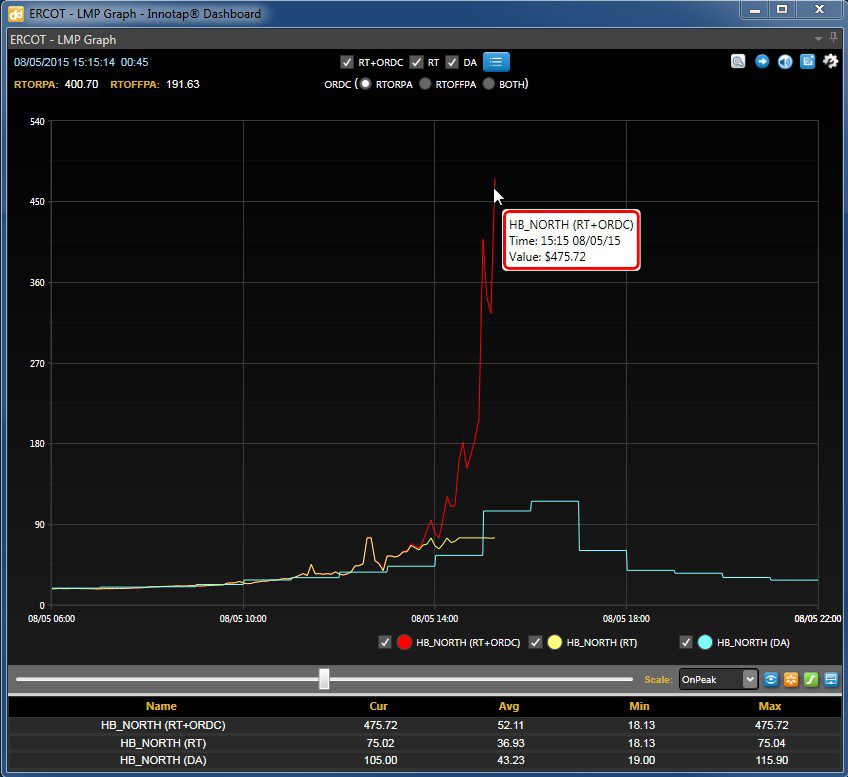The width and height of the screenshot is (848, 777).
Task: Click the orange starburst icon
Action: (791, 679)
